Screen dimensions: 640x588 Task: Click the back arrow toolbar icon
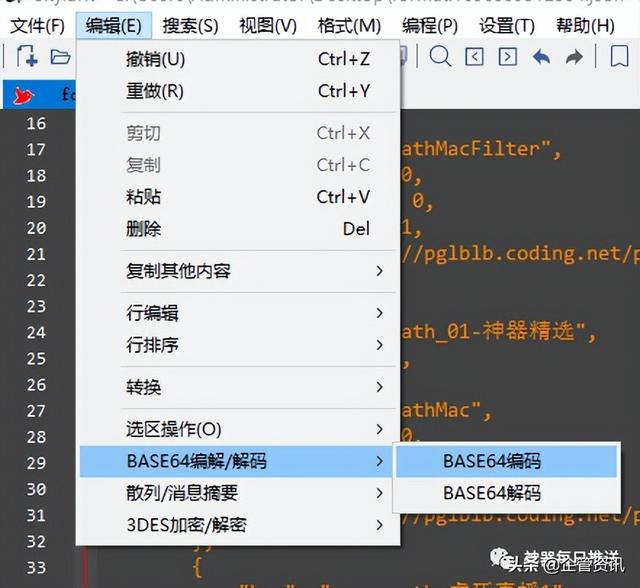point(541,57)
